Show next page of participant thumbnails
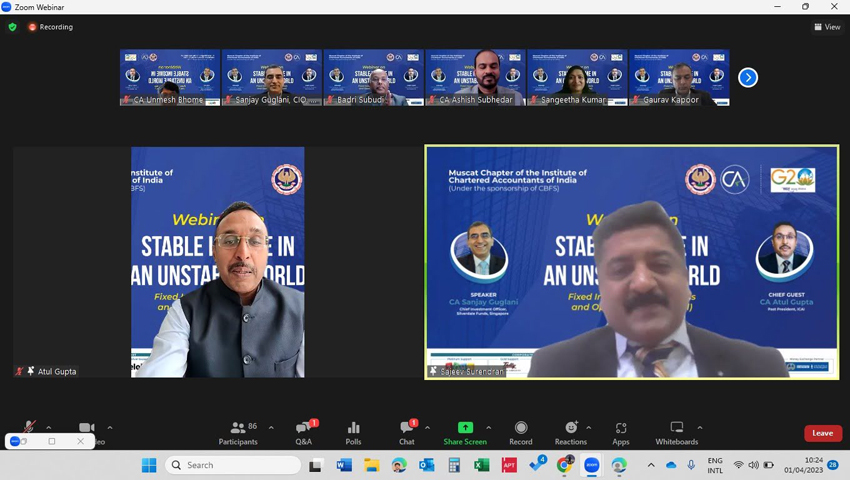850x480 pixels. tap(748, 77)
